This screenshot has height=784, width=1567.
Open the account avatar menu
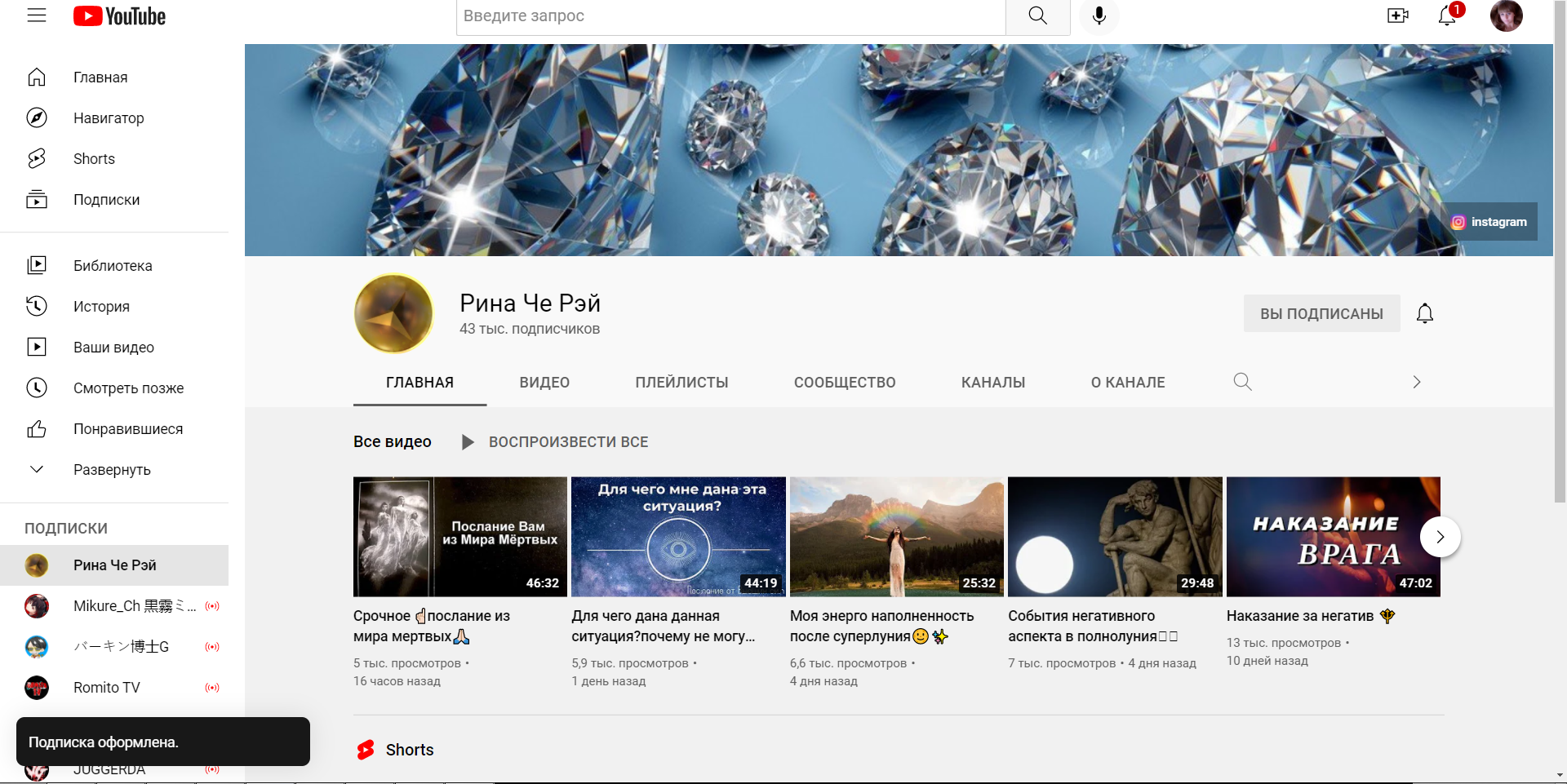(x=1506, y=16)
